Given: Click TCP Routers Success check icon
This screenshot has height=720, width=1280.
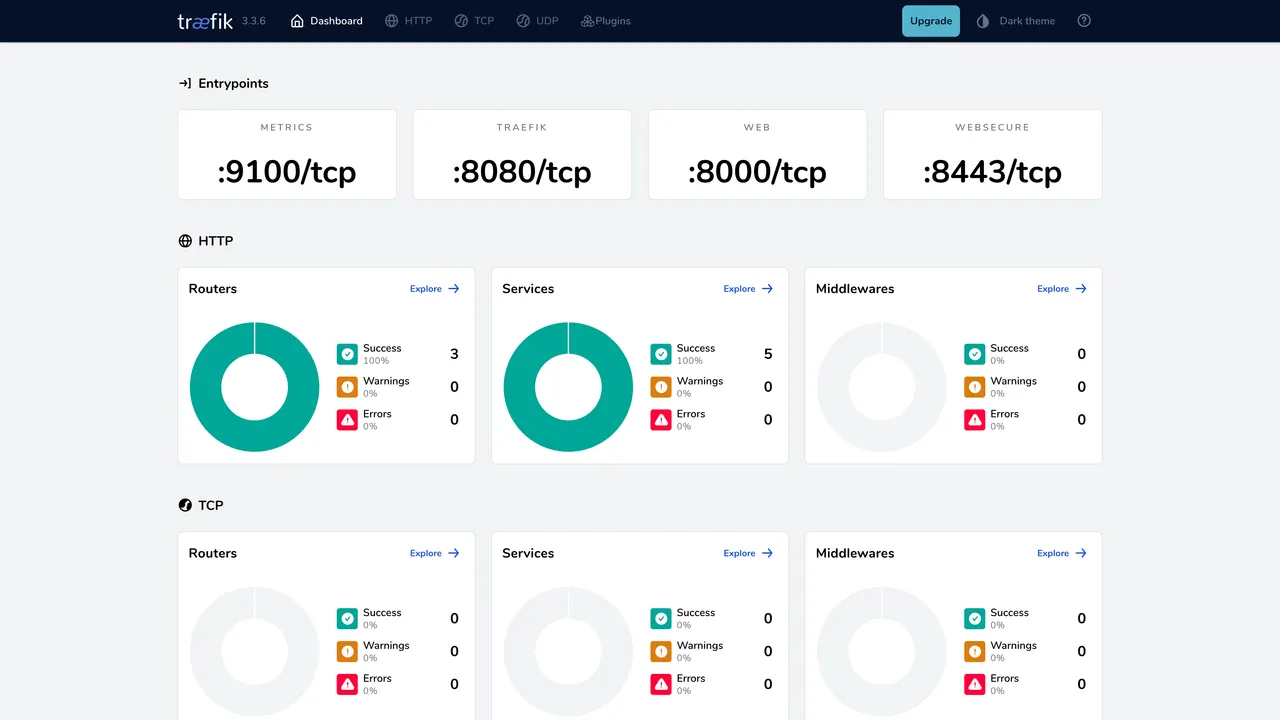Looking at the screenshot, I should tap(347, 618).
